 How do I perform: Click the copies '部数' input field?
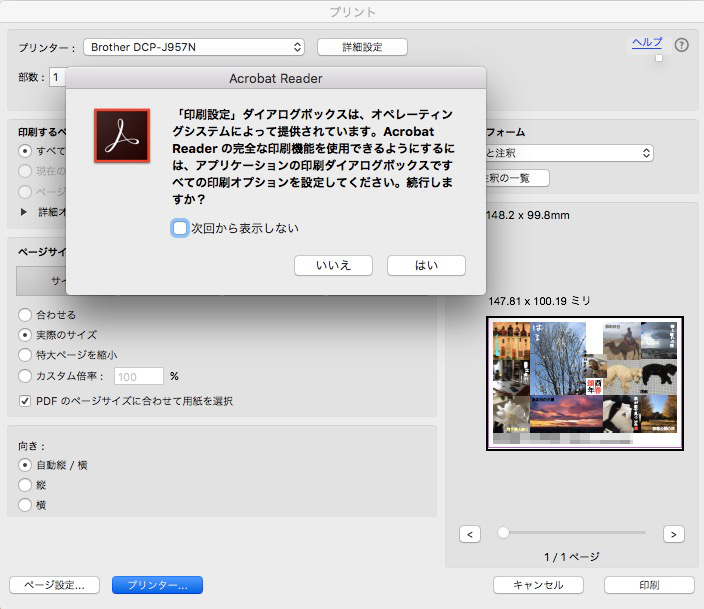pyautogui.click(x=57, y=77)
